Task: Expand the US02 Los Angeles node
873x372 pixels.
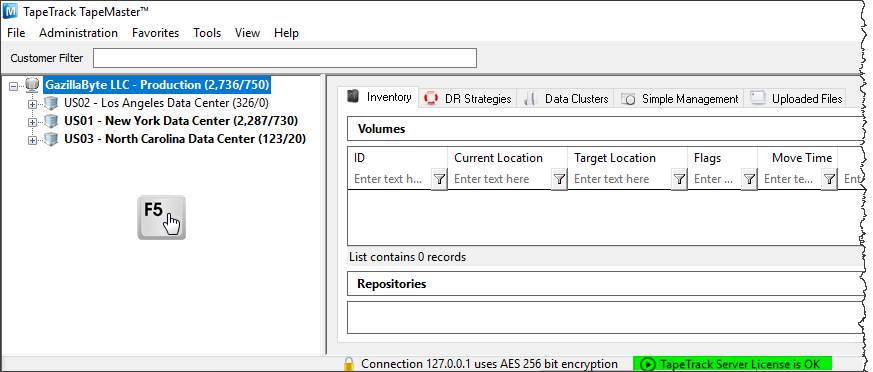Action: [x=32, y=104]
